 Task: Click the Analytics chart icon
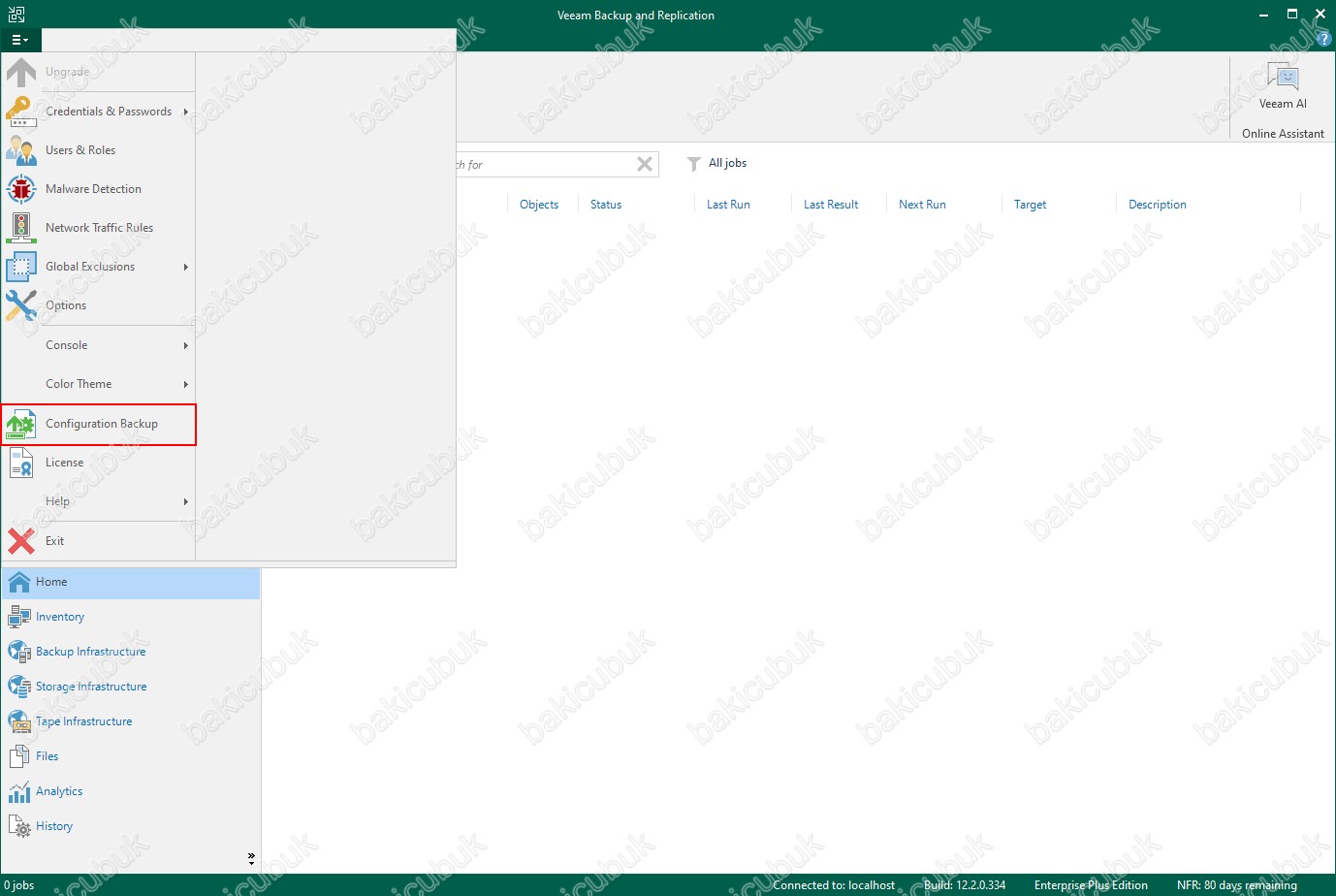pyautogui.click(x=19, y=791)
